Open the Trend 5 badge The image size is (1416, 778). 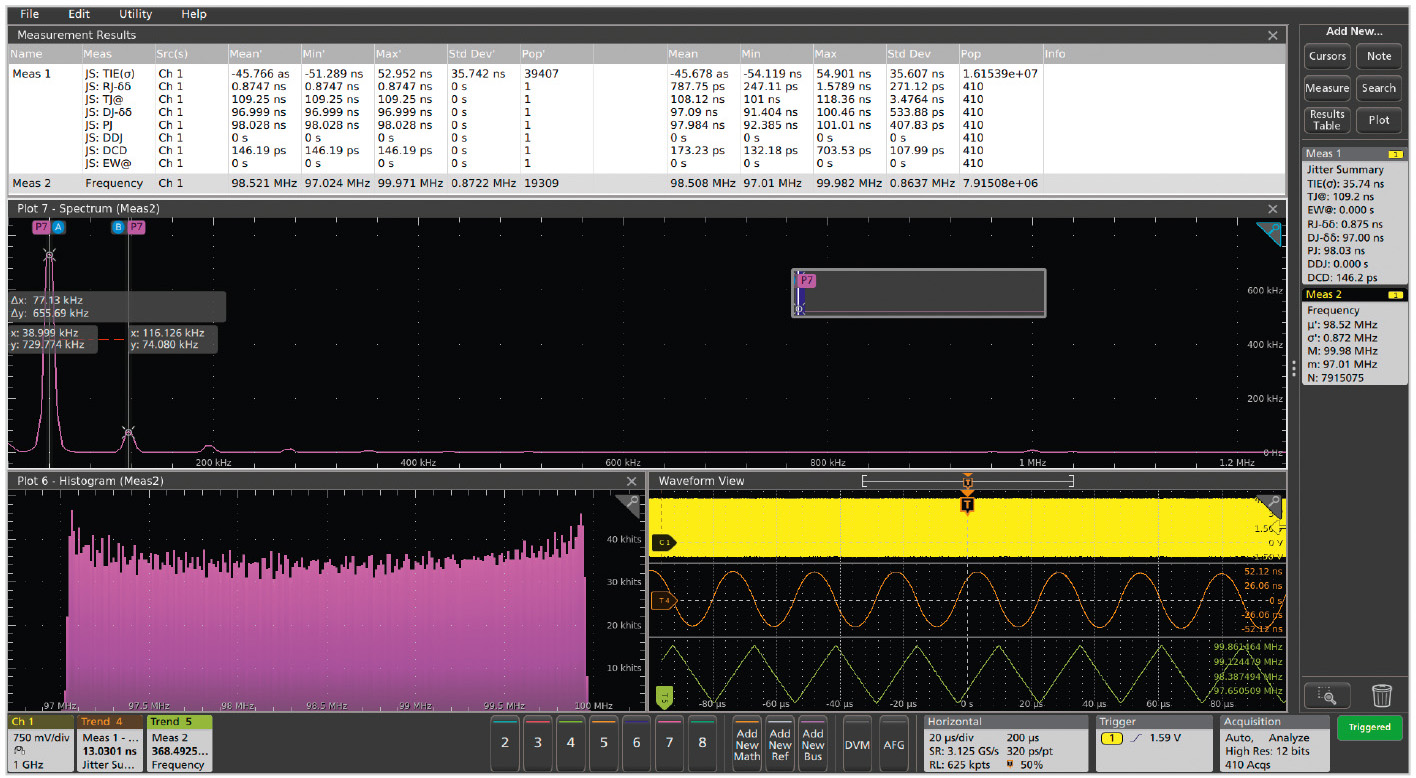[179, 743]
